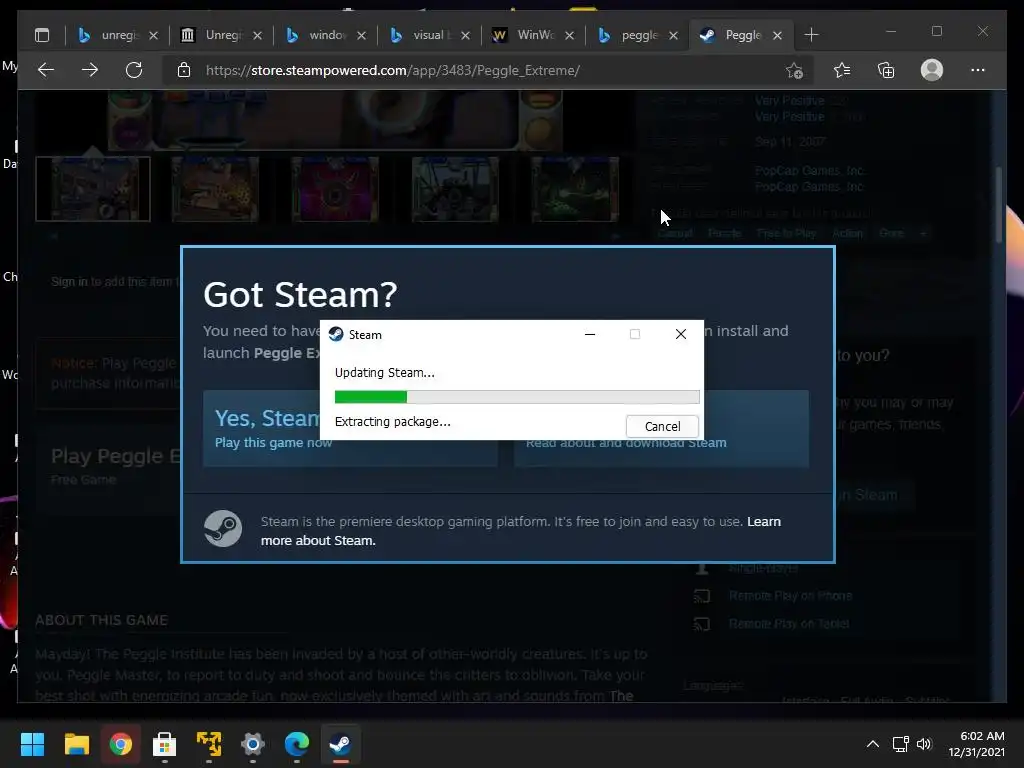Click the Steam updating progress bar
1024x768 pixels.
point(517,396)
